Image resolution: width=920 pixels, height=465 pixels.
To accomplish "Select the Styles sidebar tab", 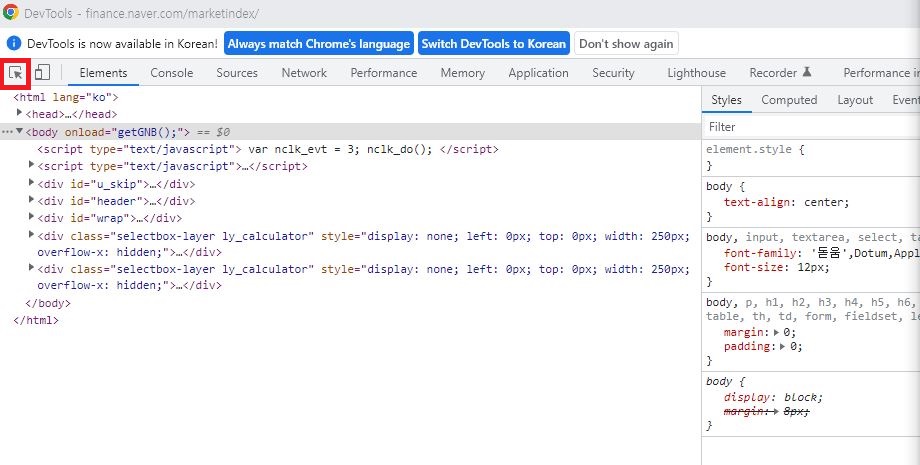I will click(x=726, y=100).
